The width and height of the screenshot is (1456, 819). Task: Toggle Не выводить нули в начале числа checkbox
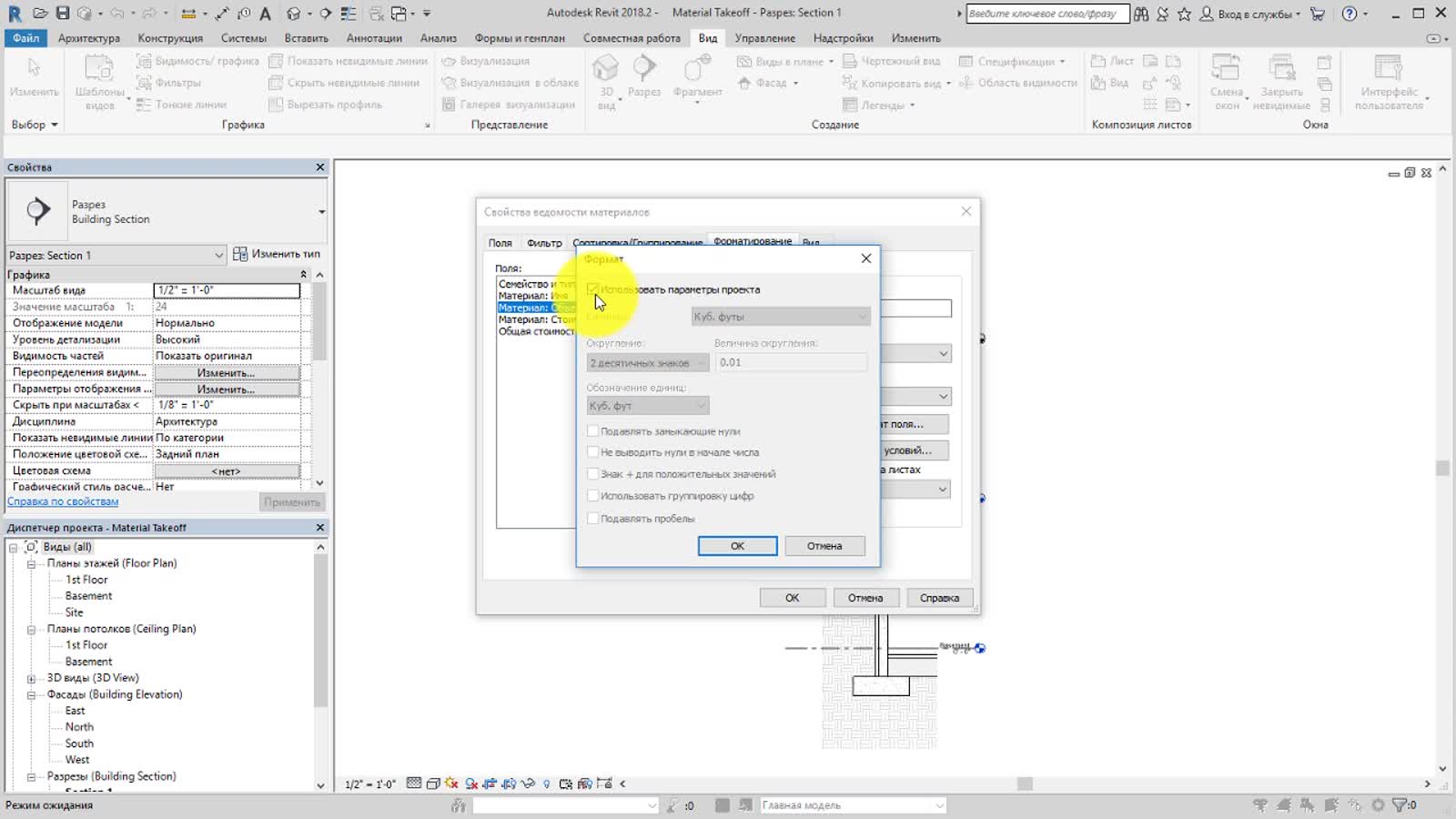coord(592,452)
